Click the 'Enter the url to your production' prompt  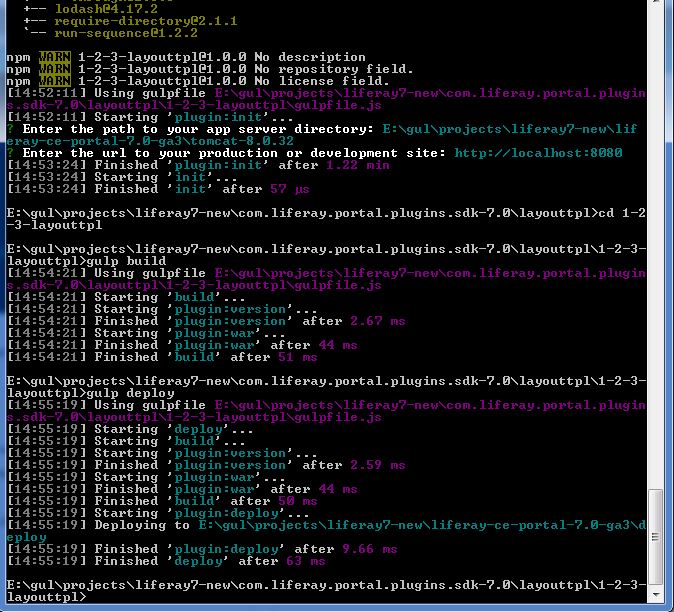[x=314, y=153]
